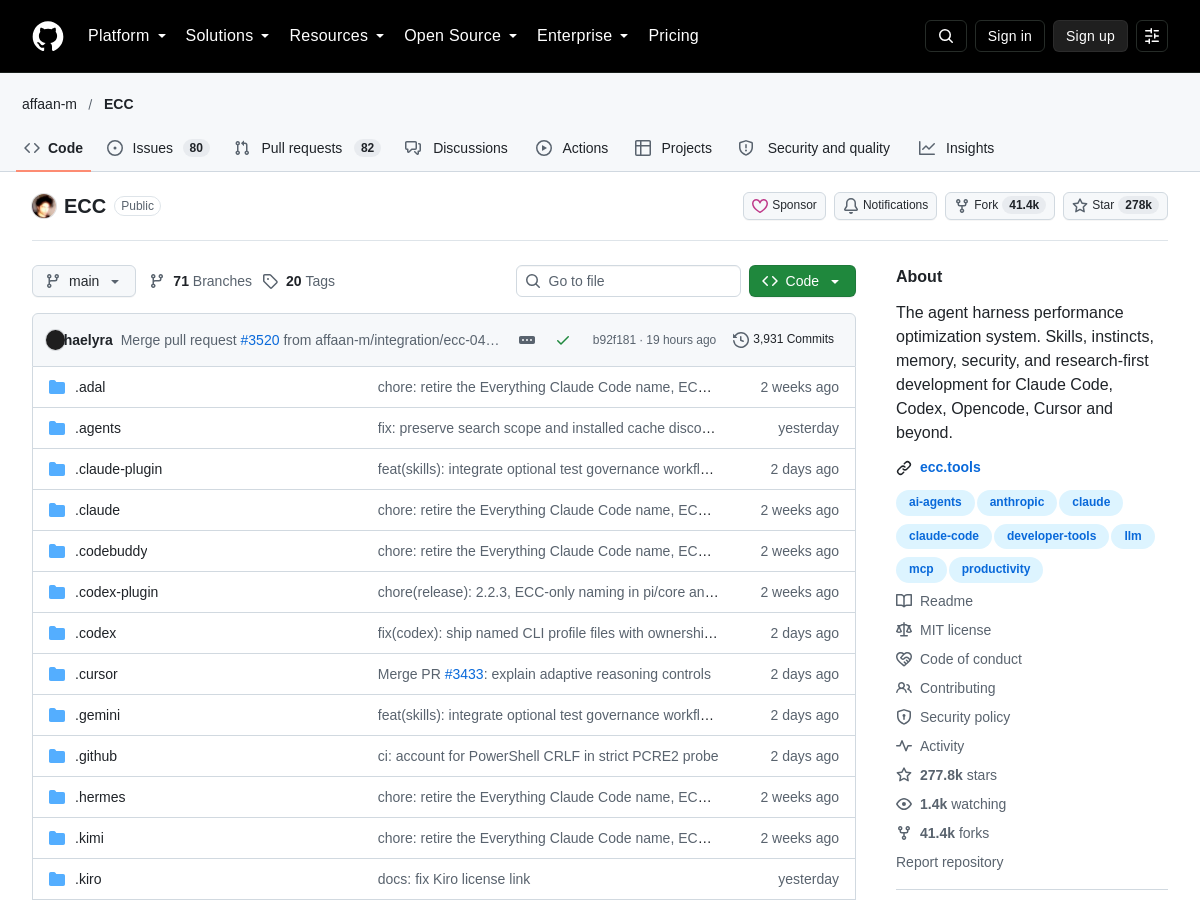Open the Enterprise dropdown menu

click(583, 36)
